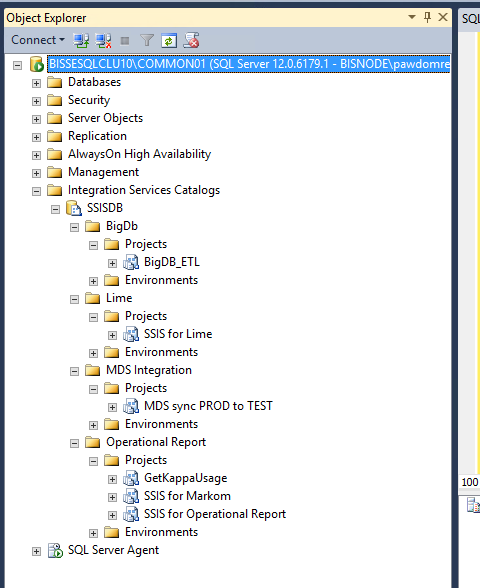The height and width of the screenshot is (588, 480).
Task: Click the SQL Server Agent icon
Action: click(x=55, y=550)
